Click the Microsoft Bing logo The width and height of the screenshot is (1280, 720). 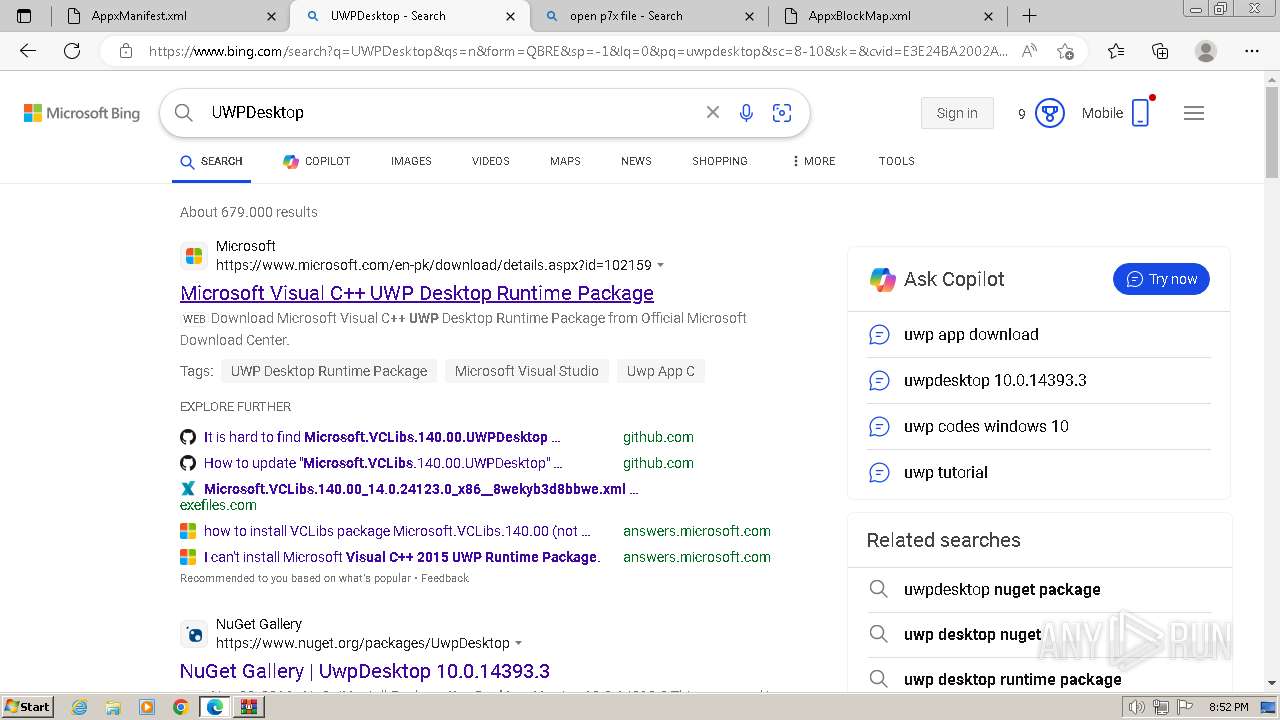click(82, 113)
